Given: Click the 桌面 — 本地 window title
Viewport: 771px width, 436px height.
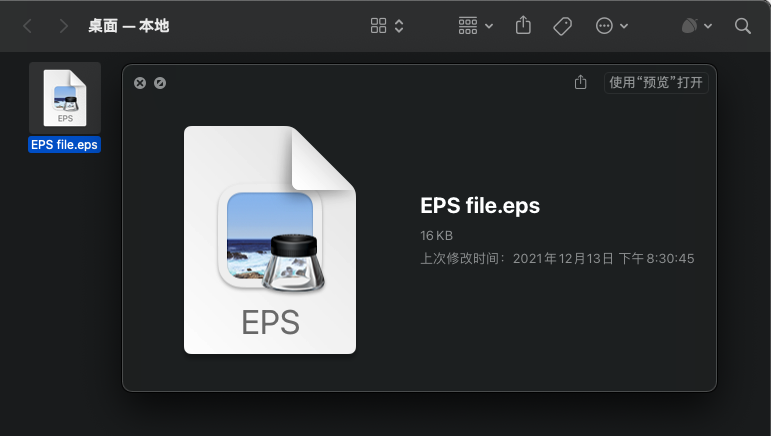Looking at the screenshot, I should coord(128,26).
